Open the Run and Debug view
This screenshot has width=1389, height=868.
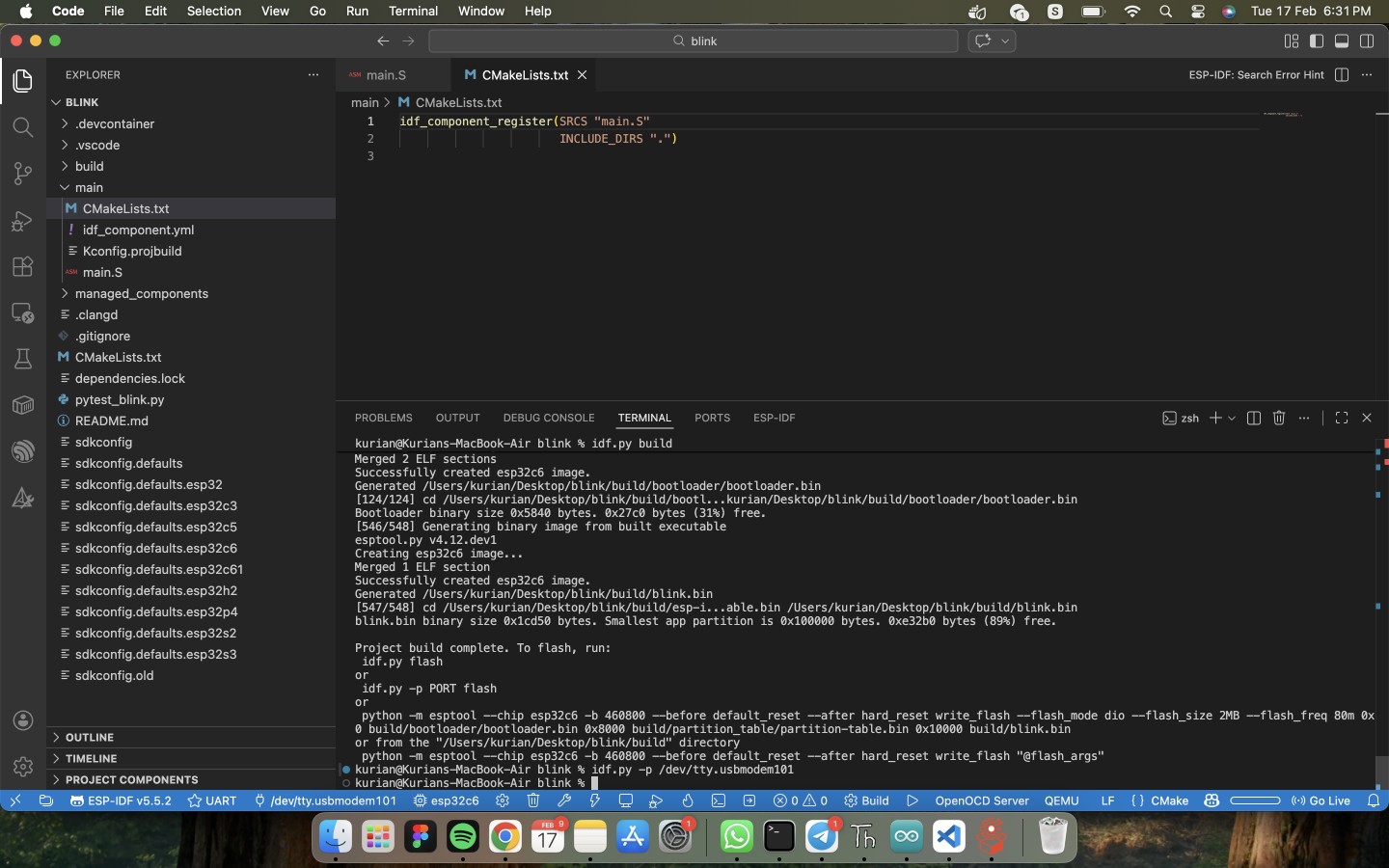coord(23,221)
